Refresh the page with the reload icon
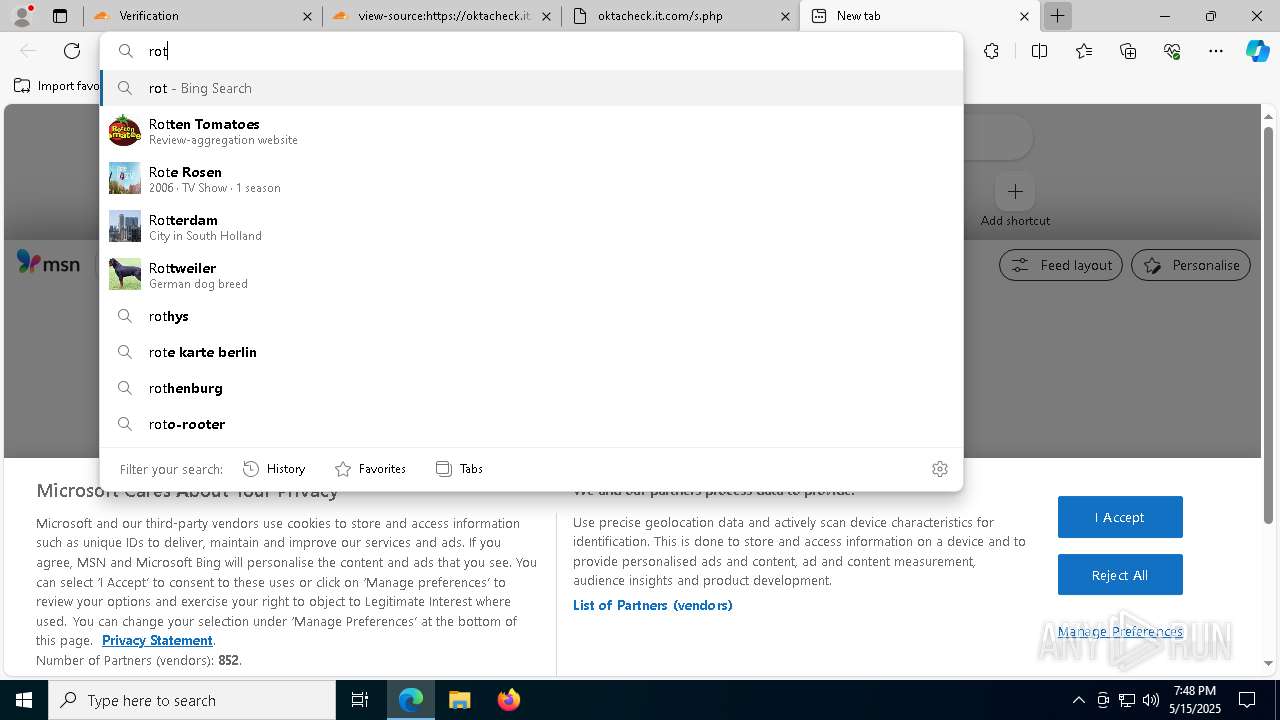This screenshot has width=1280, height=720. [72, 51]
